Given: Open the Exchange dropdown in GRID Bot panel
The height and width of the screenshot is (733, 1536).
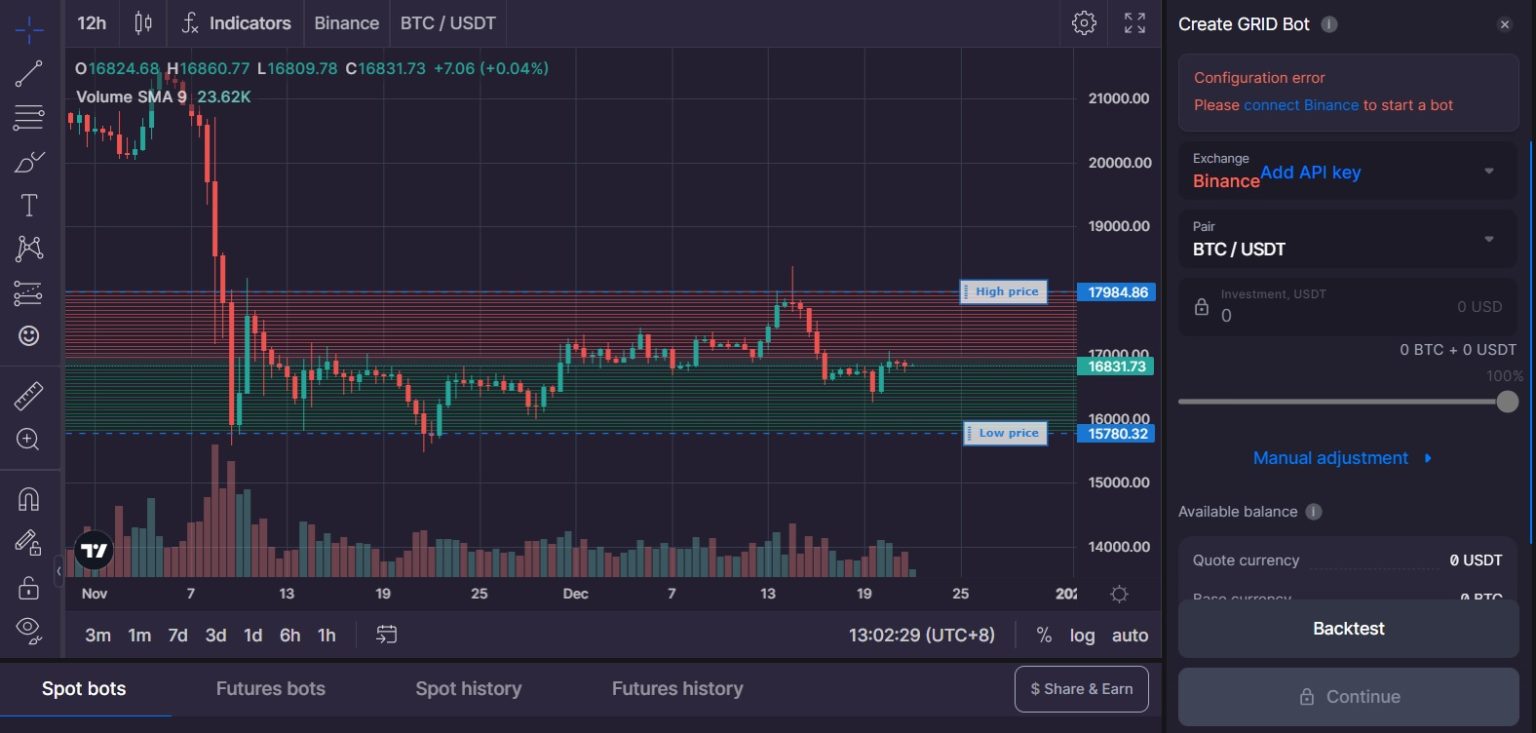Looking at the screenshot, I should pyautogui.click(x=1487, y=171).
